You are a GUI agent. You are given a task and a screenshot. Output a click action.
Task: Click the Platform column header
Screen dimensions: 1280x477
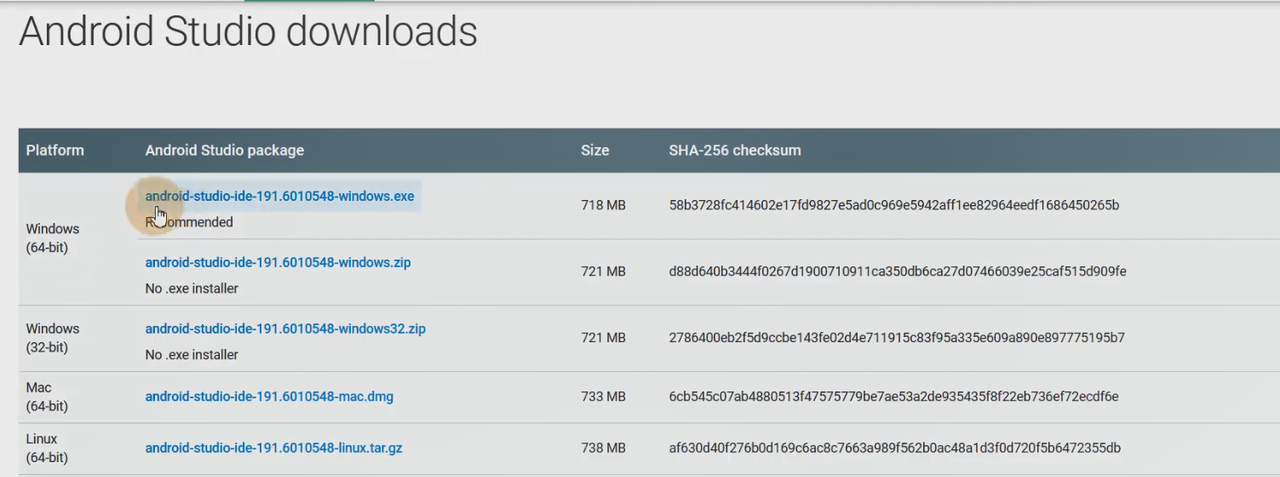[55, 150]
